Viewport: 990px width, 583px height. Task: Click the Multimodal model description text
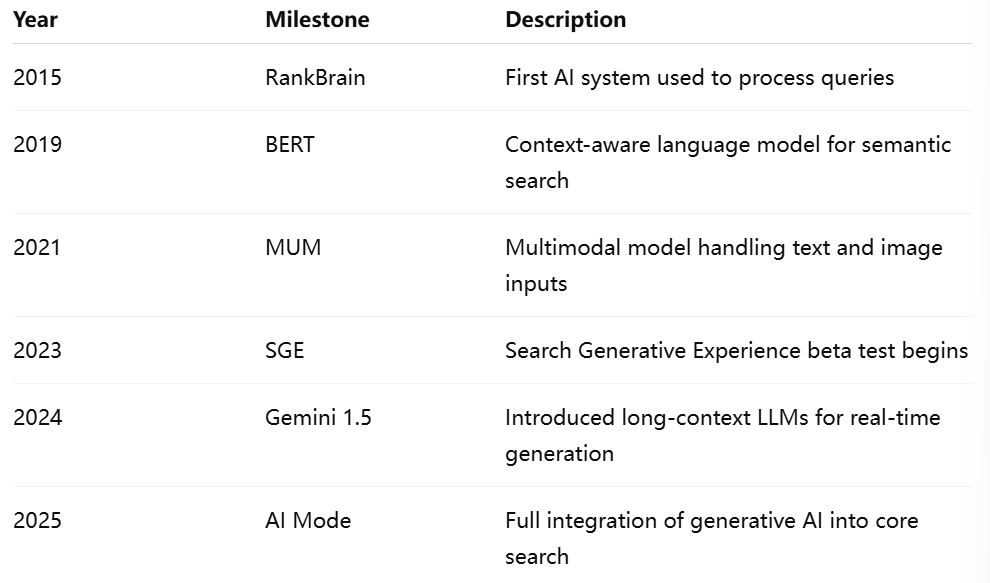pyautogui.click(x=724, y=265)
